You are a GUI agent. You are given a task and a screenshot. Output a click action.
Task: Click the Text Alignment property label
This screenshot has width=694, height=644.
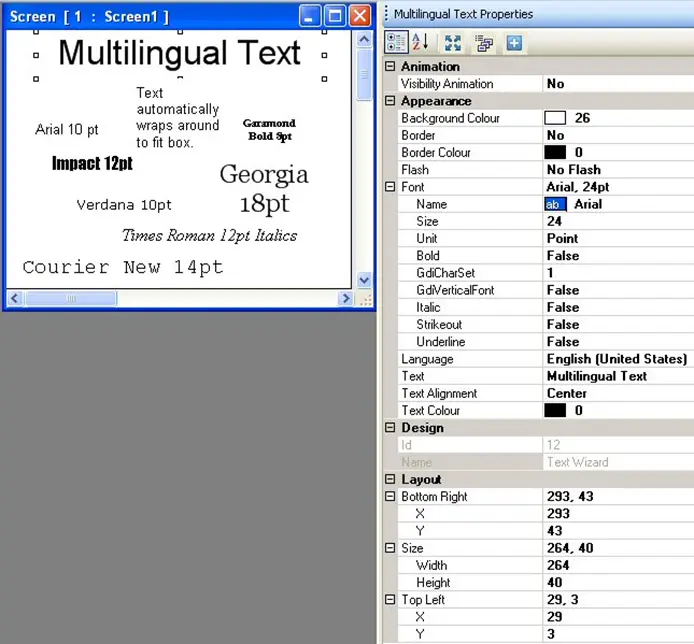coord(439,393)
